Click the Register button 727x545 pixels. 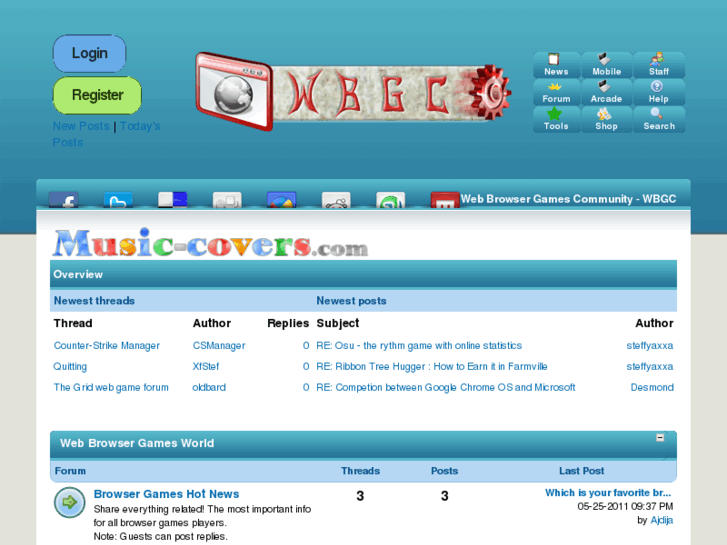tap(97, 95)
